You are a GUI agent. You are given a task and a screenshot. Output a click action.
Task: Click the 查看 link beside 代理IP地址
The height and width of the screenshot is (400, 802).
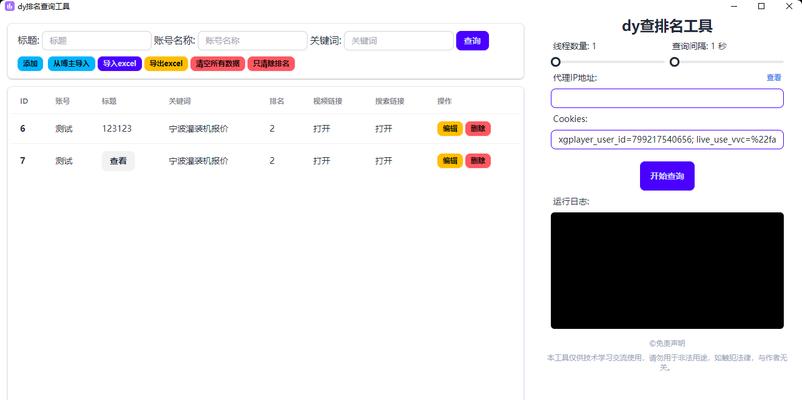point(774,78)
